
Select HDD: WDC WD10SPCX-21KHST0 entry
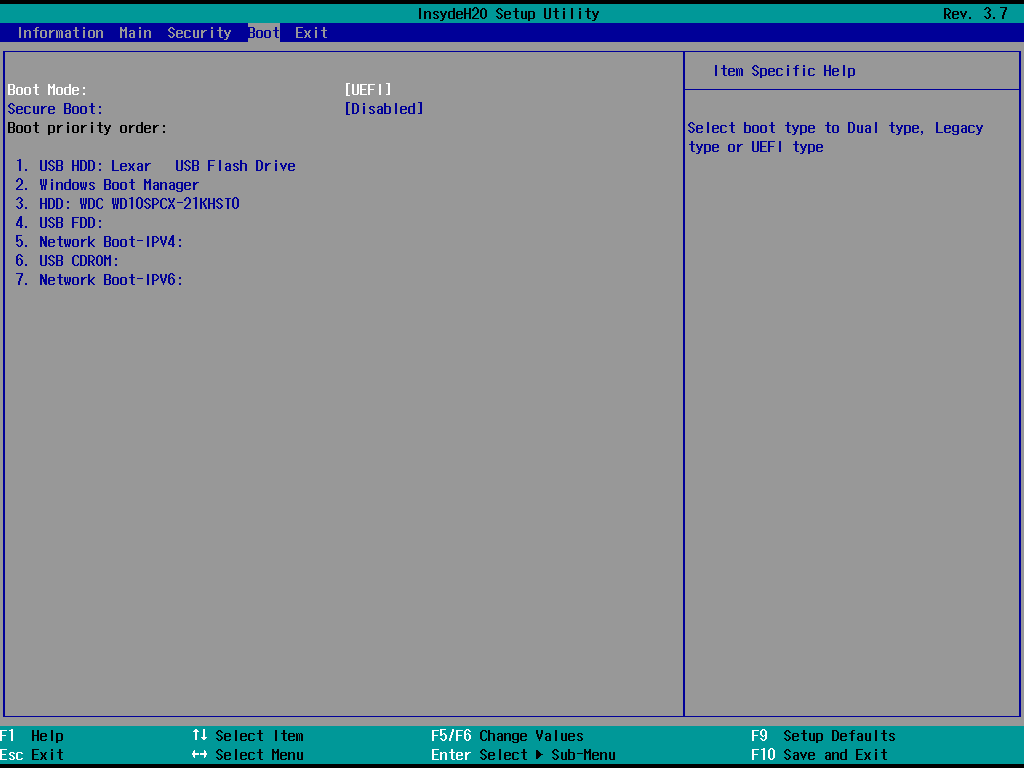coord(127,204)
